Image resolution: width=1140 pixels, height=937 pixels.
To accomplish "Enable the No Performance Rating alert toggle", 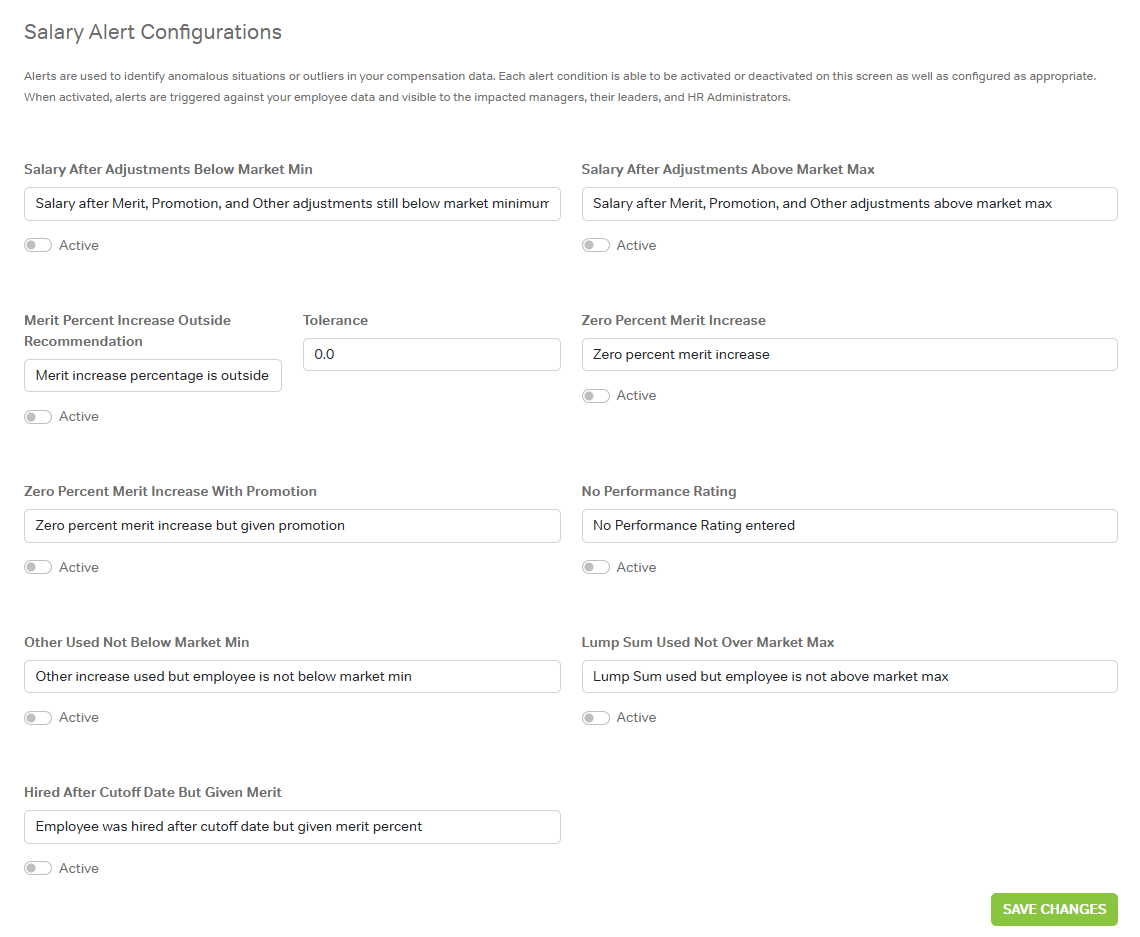I will (596, 567).
